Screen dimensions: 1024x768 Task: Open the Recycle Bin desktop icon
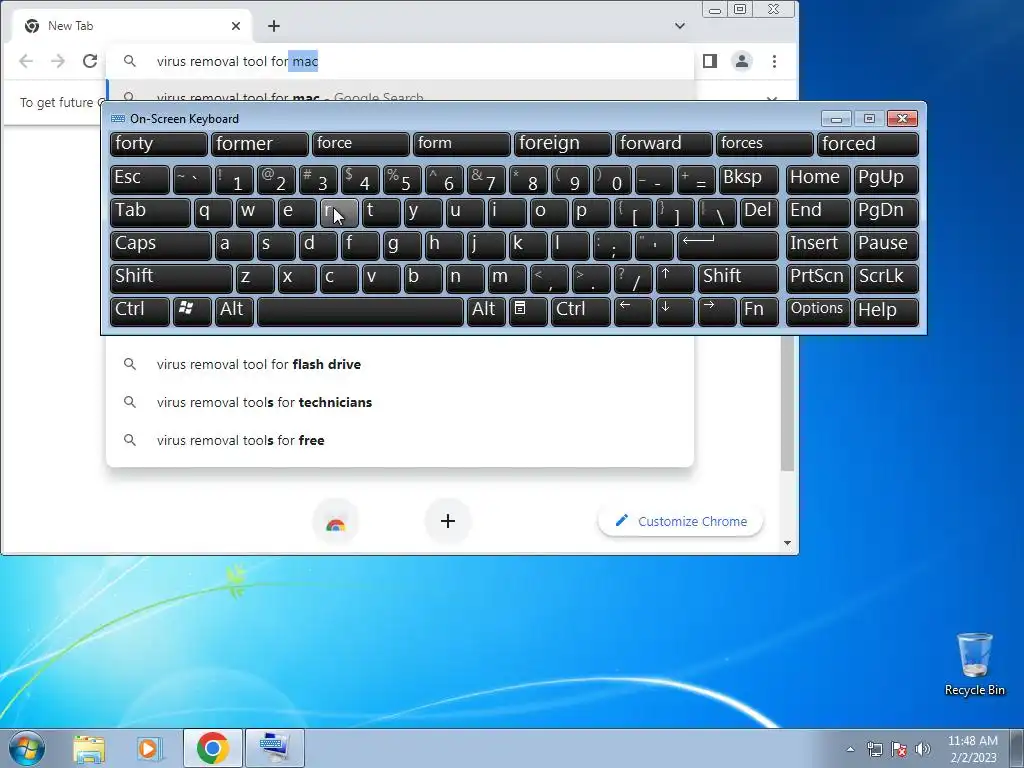pyautogui.click(x=974, y=664)
